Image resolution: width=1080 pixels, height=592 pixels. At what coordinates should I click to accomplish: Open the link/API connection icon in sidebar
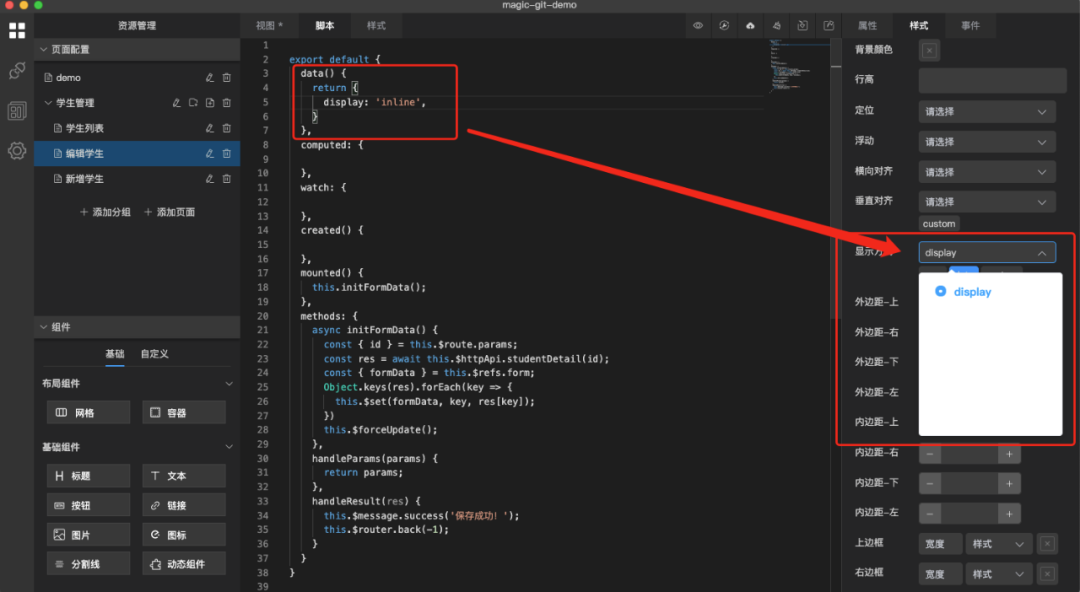point(17,70)
